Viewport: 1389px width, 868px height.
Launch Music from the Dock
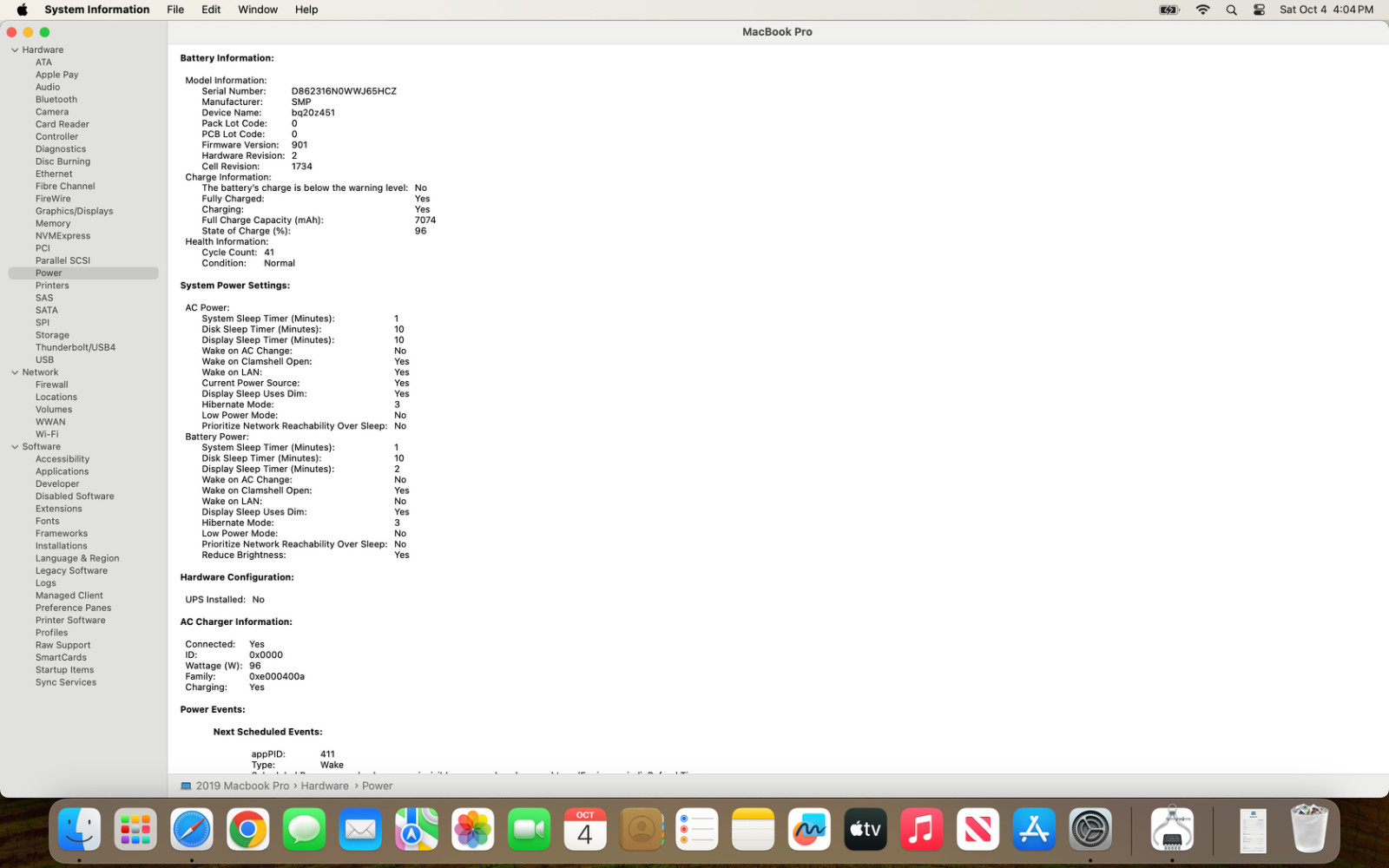pyautogui.click(x=922, y=829)
